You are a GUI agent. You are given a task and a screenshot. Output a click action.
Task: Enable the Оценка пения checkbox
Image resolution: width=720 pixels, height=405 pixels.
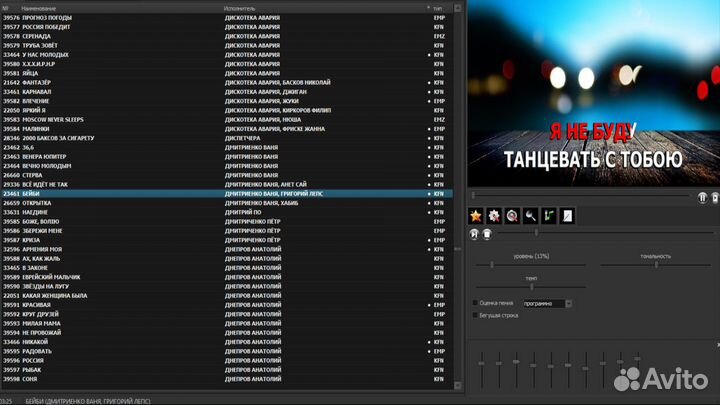coord(475,303)
